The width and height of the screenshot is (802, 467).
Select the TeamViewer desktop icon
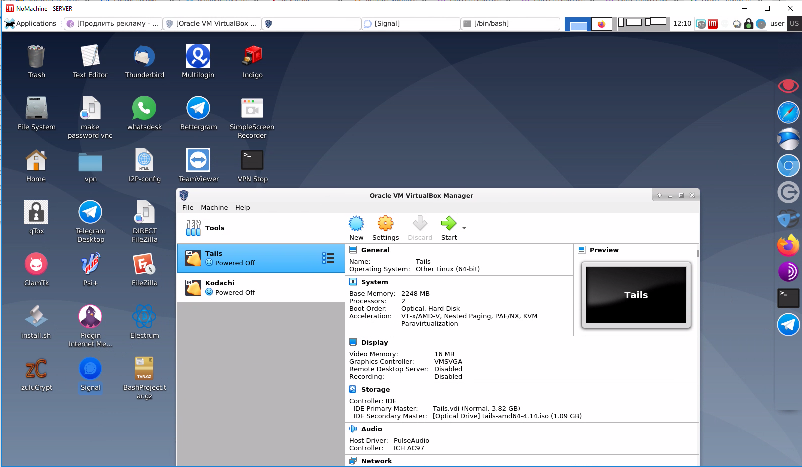[198, 166]
